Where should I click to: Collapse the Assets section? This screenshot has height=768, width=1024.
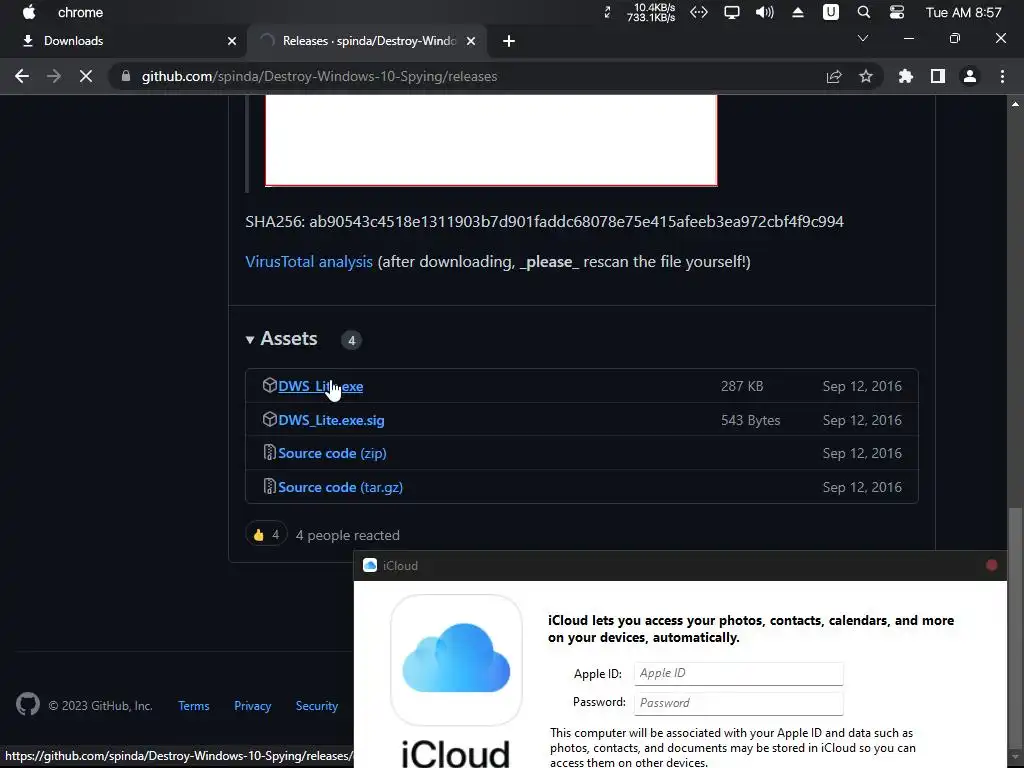pyautogui.click(x=281, y=339)
